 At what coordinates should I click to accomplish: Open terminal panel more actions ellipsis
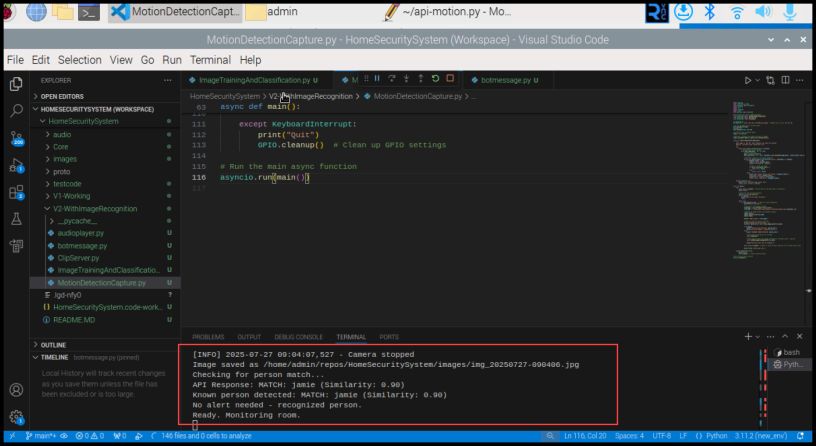(x=770, y=337)
